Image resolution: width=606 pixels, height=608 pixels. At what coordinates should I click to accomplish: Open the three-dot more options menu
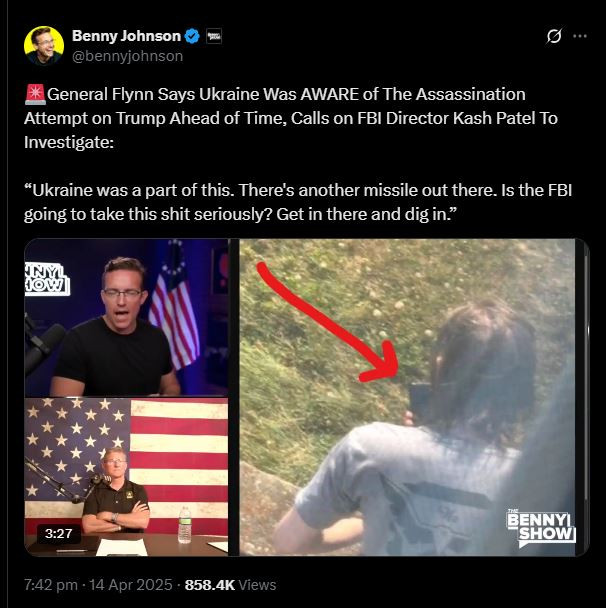click(580, 37)
